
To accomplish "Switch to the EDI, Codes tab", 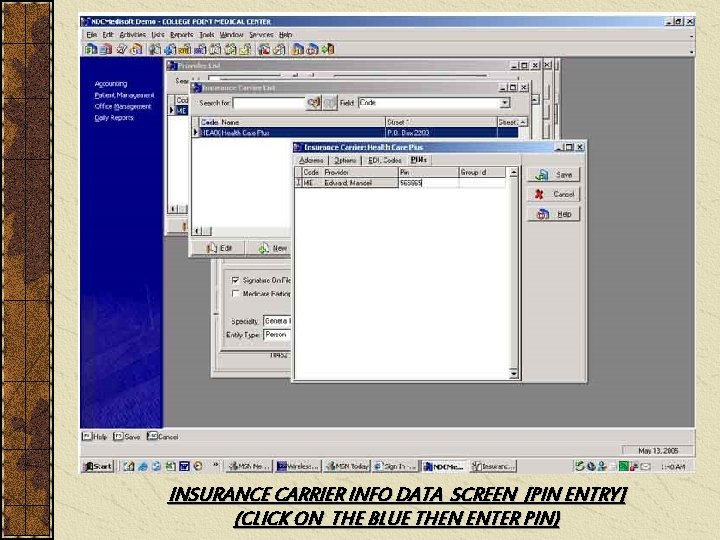I will pos(385,160).
